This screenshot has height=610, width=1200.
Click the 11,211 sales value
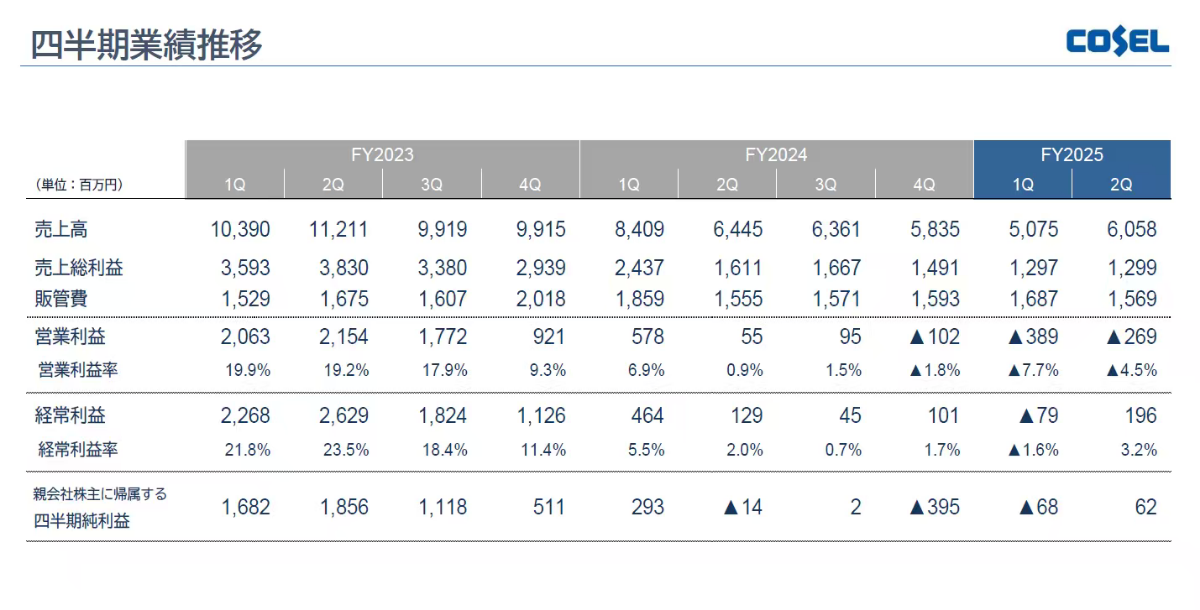[x=338, y=230]
